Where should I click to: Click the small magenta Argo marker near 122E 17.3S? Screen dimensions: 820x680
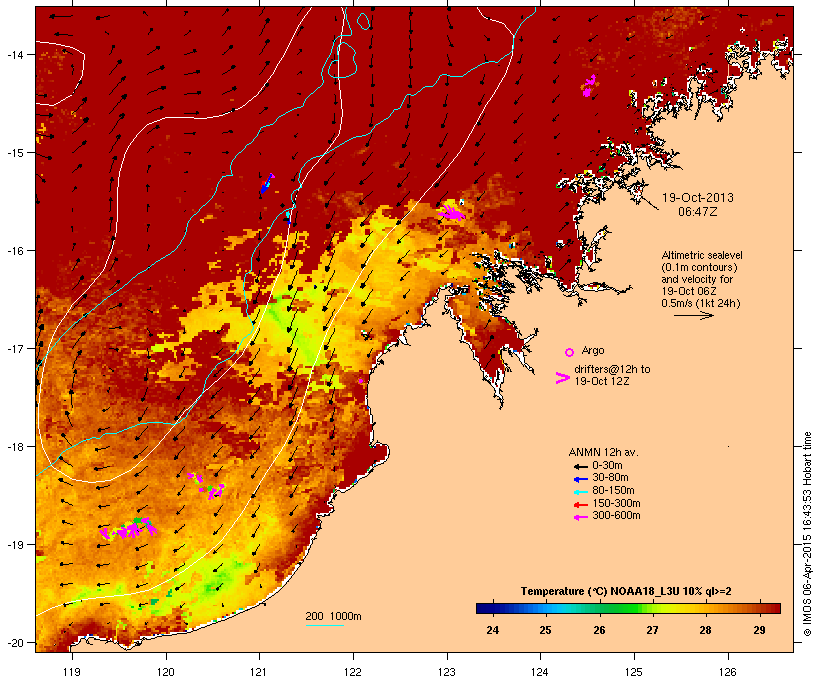(361, 381)
